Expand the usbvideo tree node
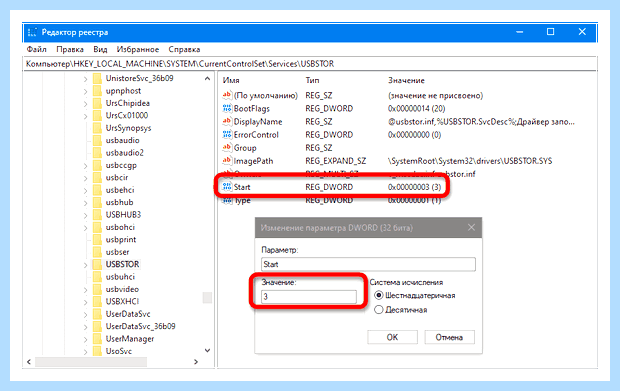620x391 pixels. coord(85,290)
